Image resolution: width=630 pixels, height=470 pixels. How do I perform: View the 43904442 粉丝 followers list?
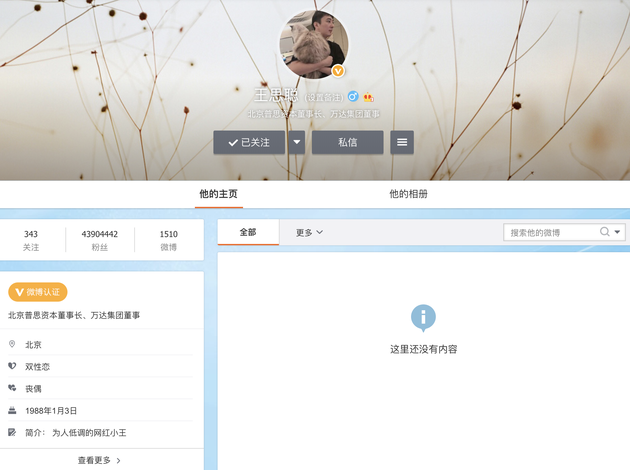tap(100, 240)
